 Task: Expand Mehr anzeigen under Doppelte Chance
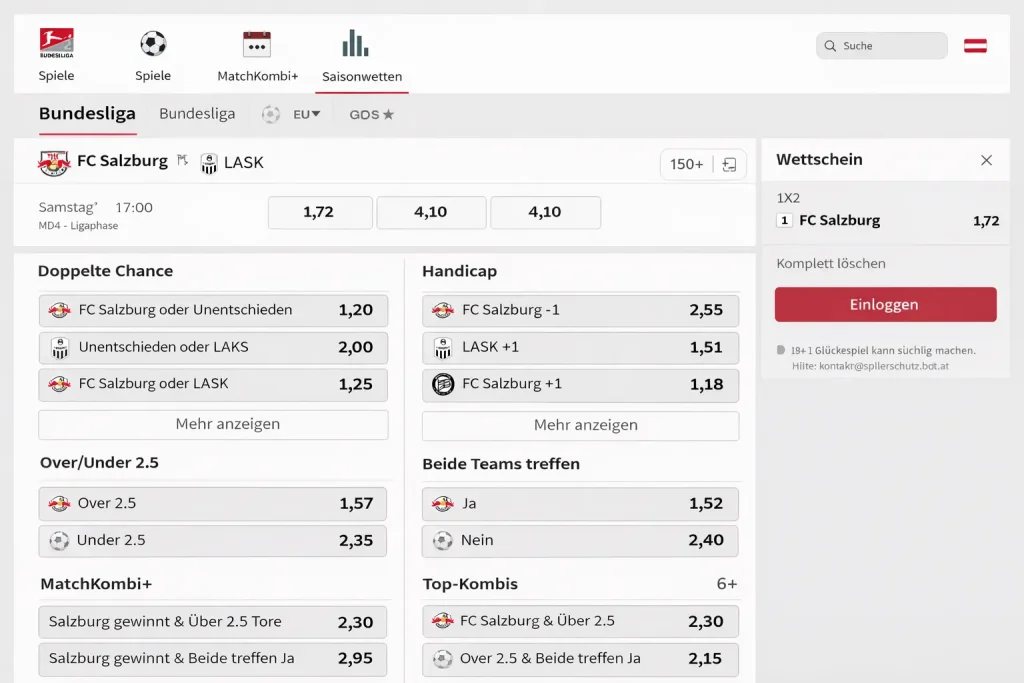[213, 424]
